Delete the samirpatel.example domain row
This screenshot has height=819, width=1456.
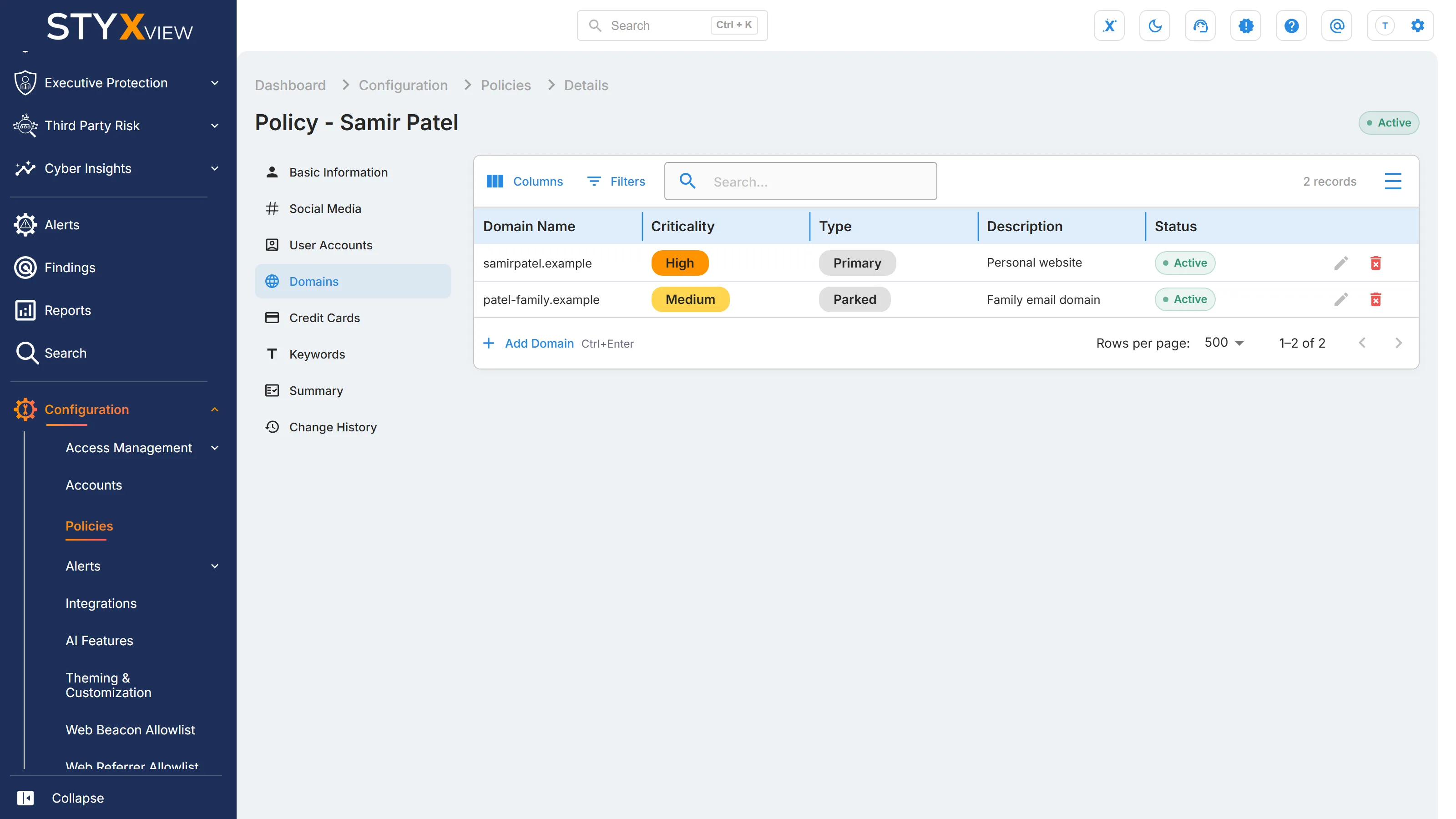(x=1376, y=263)
